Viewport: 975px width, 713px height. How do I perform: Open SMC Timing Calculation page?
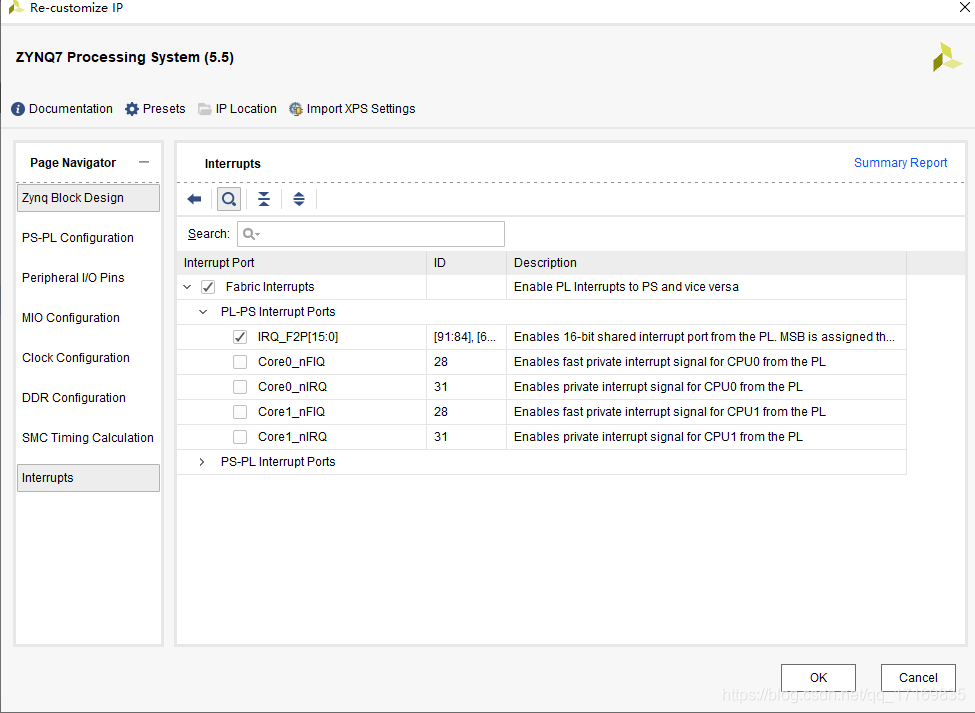coord(88,438)
